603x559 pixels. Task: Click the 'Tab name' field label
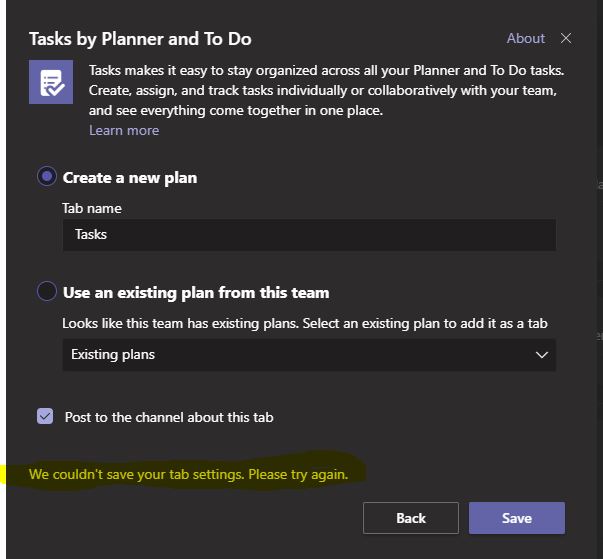coord(92,209)
